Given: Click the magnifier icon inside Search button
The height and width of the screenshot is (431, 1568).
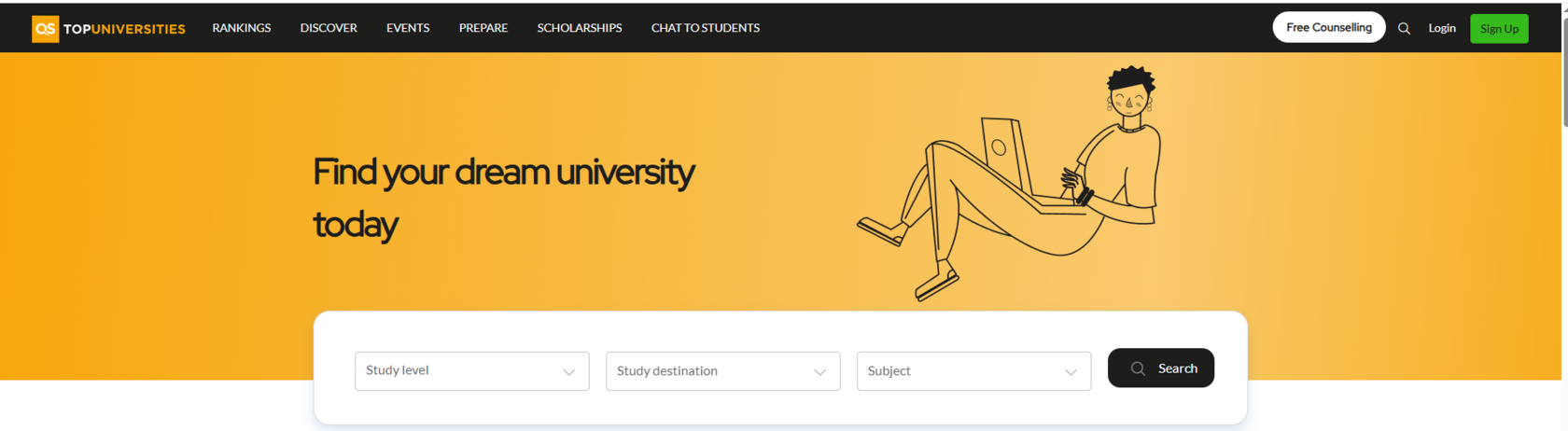Looking at the screenshot, I should coord(1138,368).
